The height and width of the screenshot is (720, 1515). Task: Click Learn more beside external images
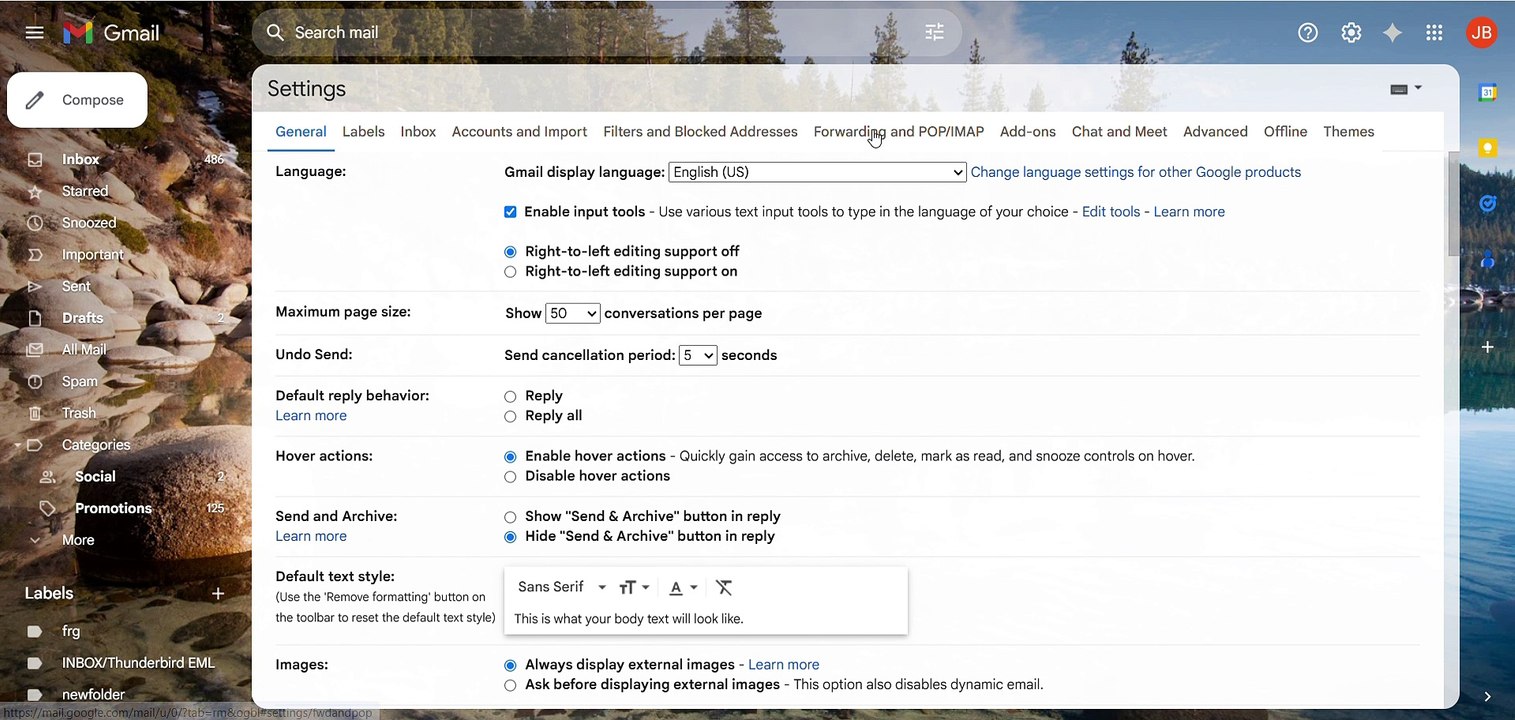784,665
